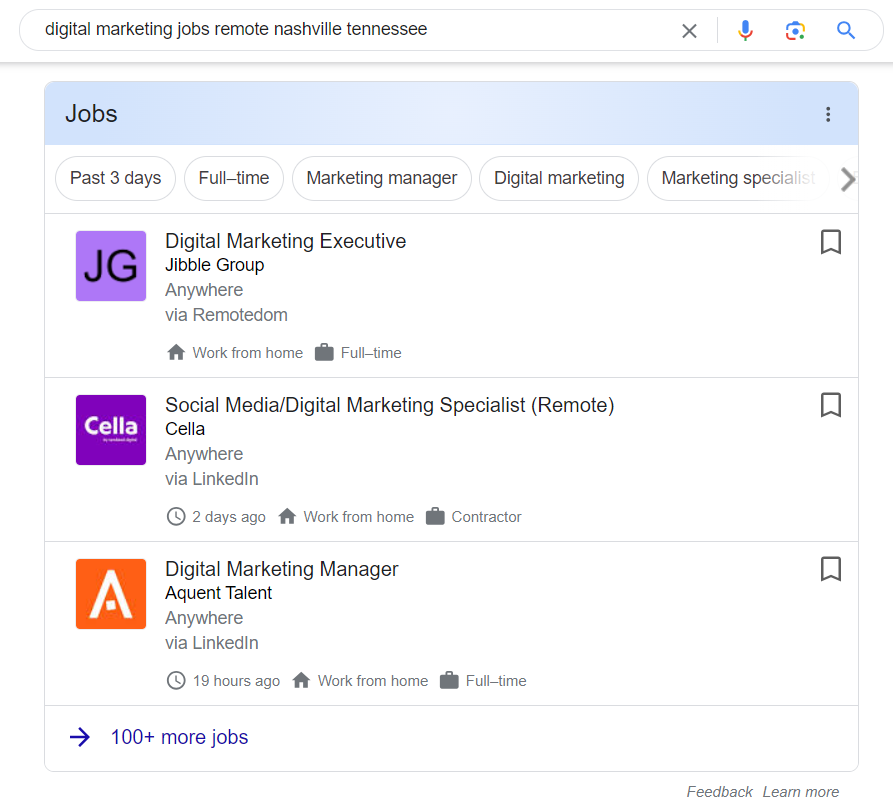Viewport: 893px width, 807px height.
Task: Click the 19 hours ago timestamp
Action: pos(236,681)
